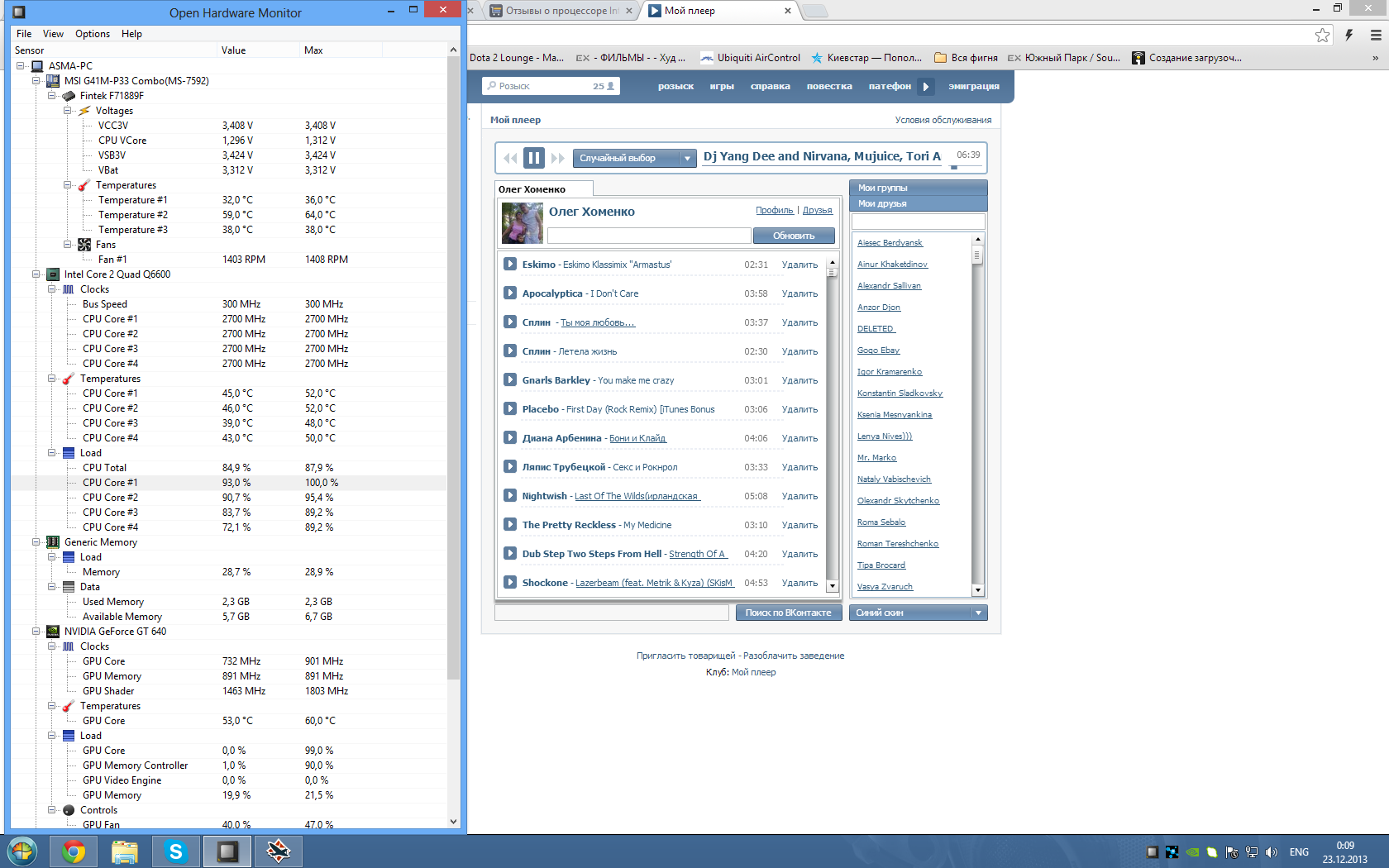Play the Eskimo Klassimix track
The width and height of the screenshot is (1389, 868).
coord(510,264)
